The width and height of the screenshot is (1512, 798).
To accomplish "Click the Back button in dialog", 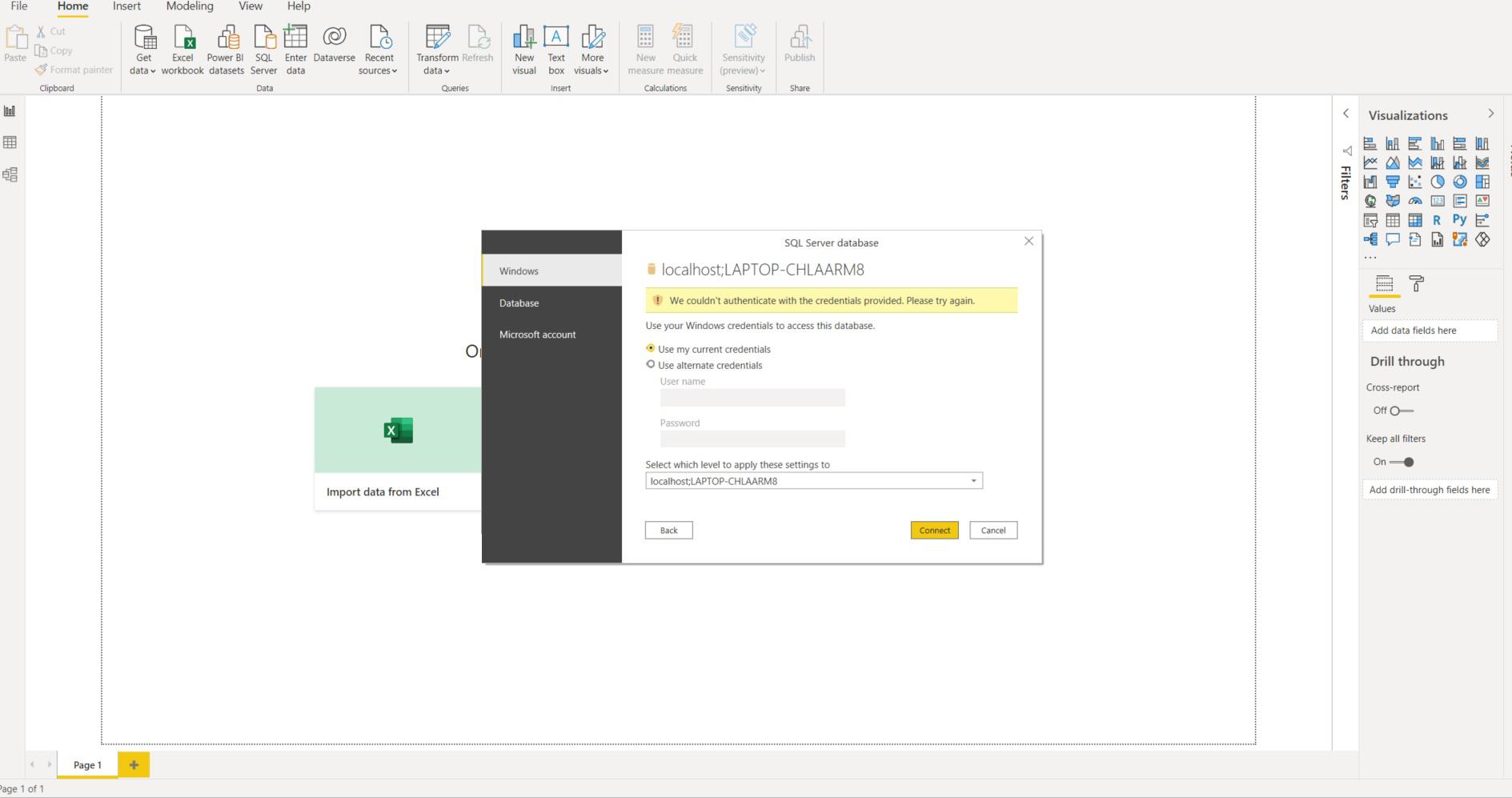I will 668,530.
